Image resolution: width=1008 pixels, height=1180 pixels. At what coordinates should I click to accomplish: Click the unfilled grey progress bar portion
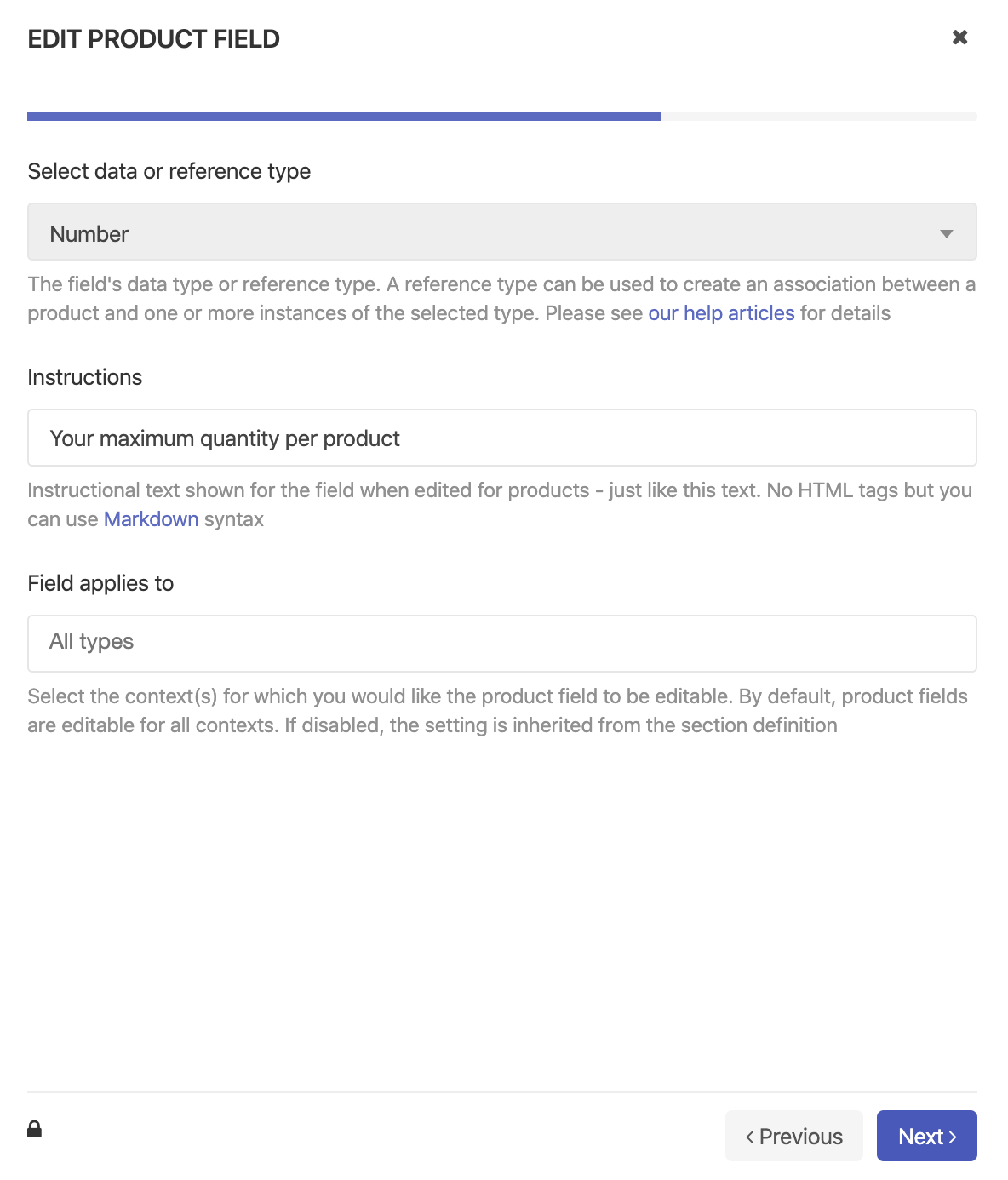[x=818, y=117]
